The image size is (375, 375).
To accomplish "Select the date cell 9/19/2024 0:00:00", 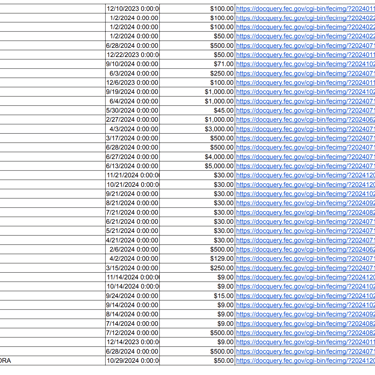I will click(133, 92).
